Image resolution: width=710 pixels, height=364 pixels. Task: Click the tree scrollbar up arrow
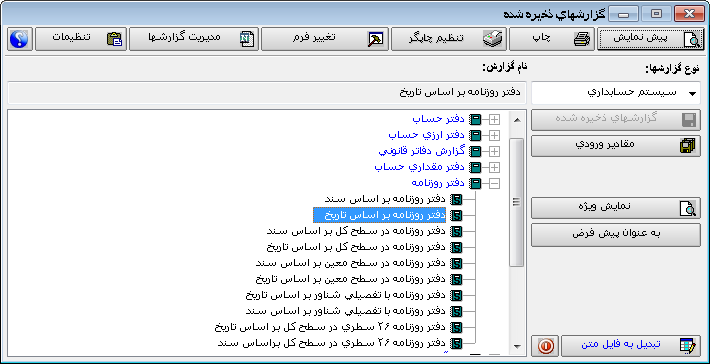click(517, 120)
